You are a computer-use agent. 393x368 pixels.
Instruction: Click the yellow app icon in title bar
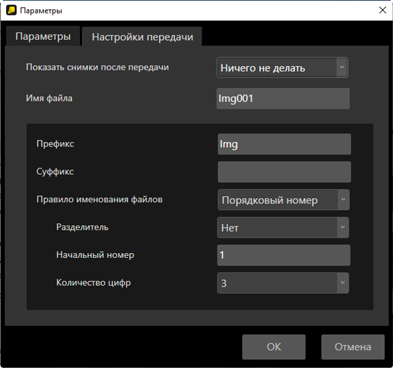pos(11,10)
